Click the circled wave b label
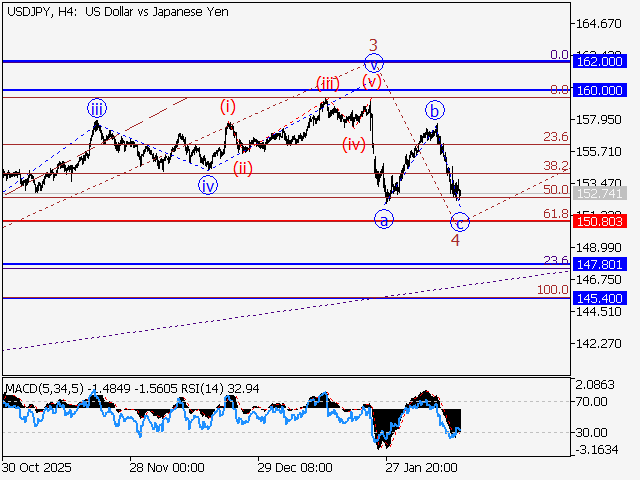 coord(434,109)
